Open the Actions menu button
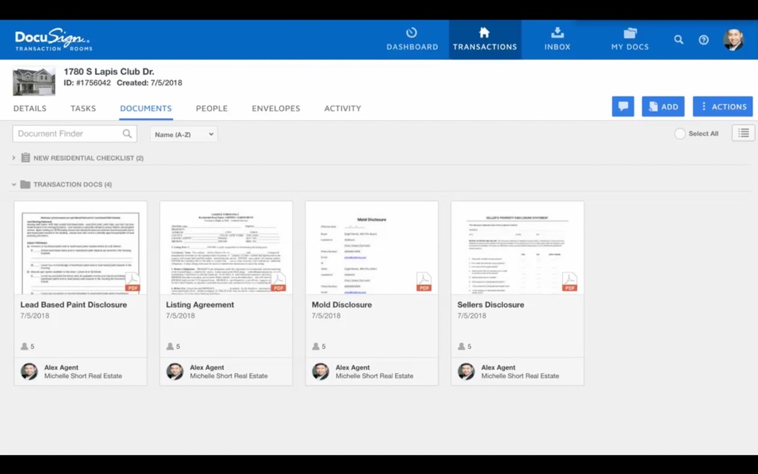Viewport: 758px width, 474px height. coord(722,106)
